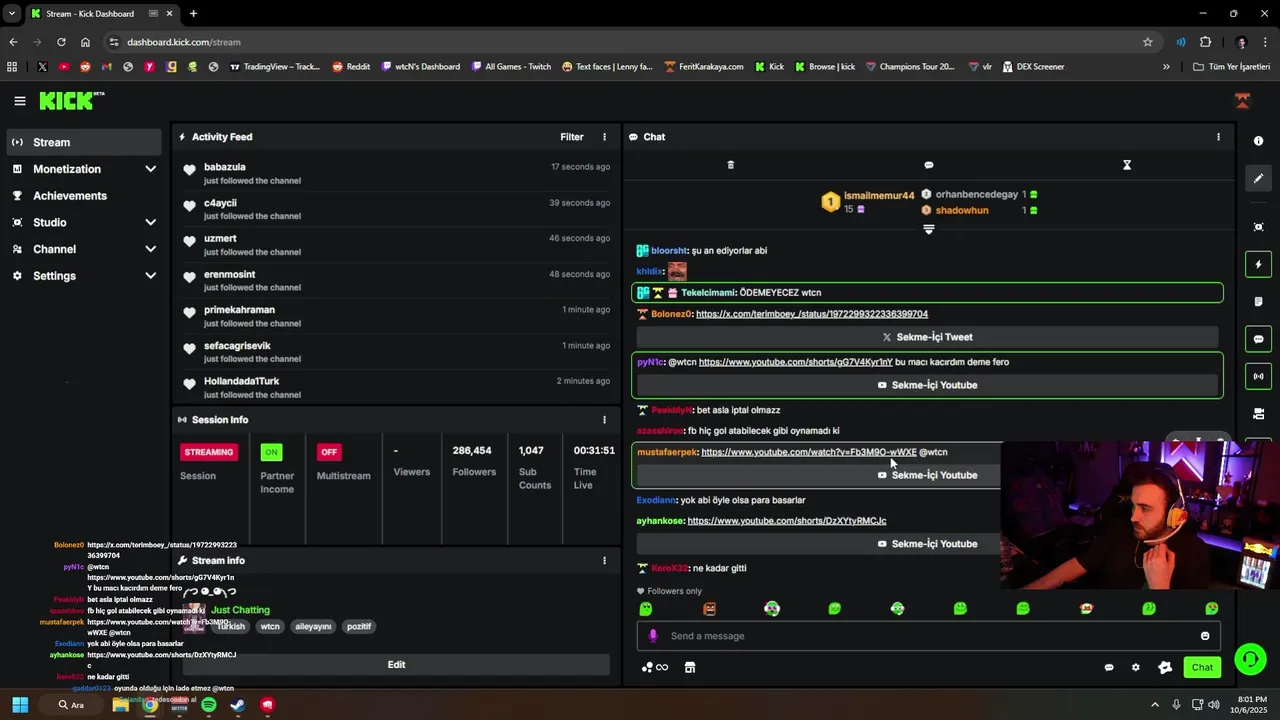Viewport: 1280px width, 720px height.
Task: Open the chat shop icon
Action: point(690,667)
